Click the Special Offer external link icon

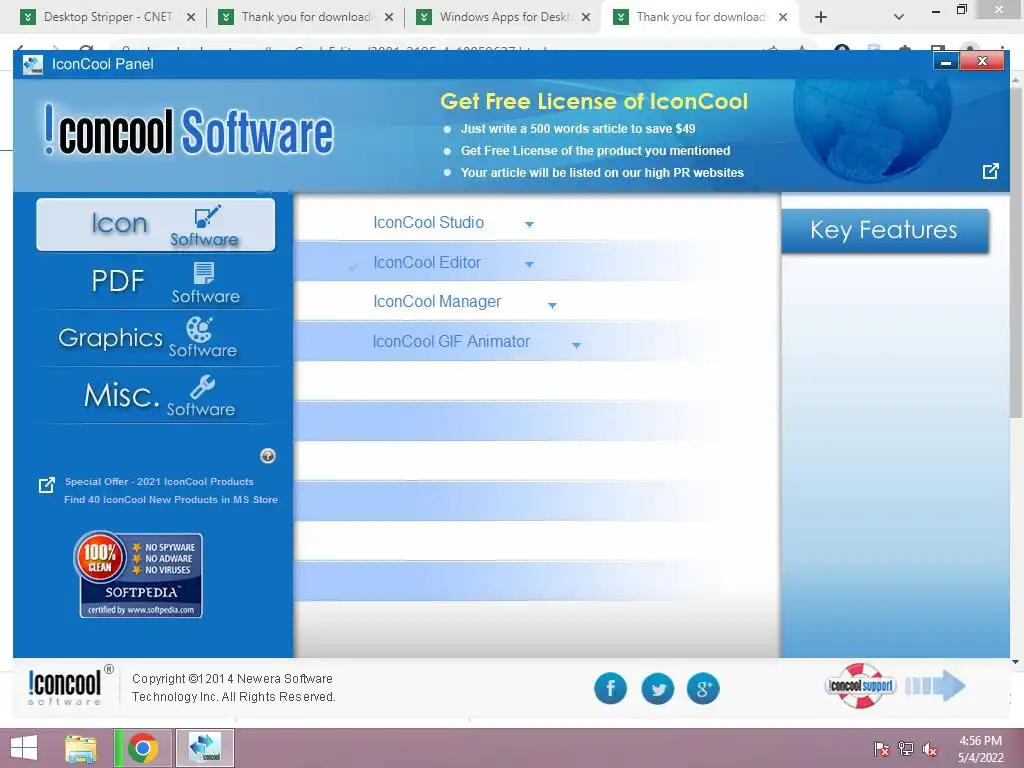(x=46, y=485)
